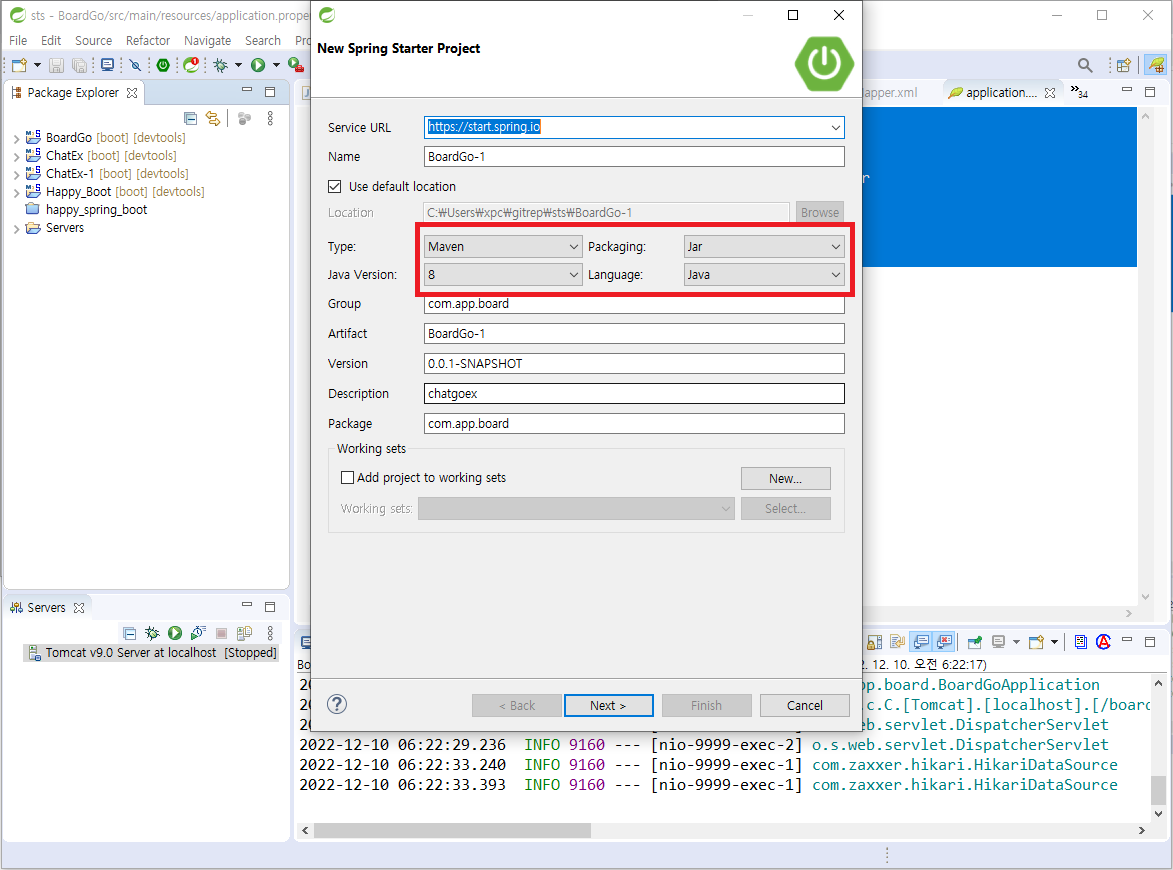The height and width of the screenshot is (870, 1173).
Task: Start the server in debug mode icon
Action: tap(152, 634)
